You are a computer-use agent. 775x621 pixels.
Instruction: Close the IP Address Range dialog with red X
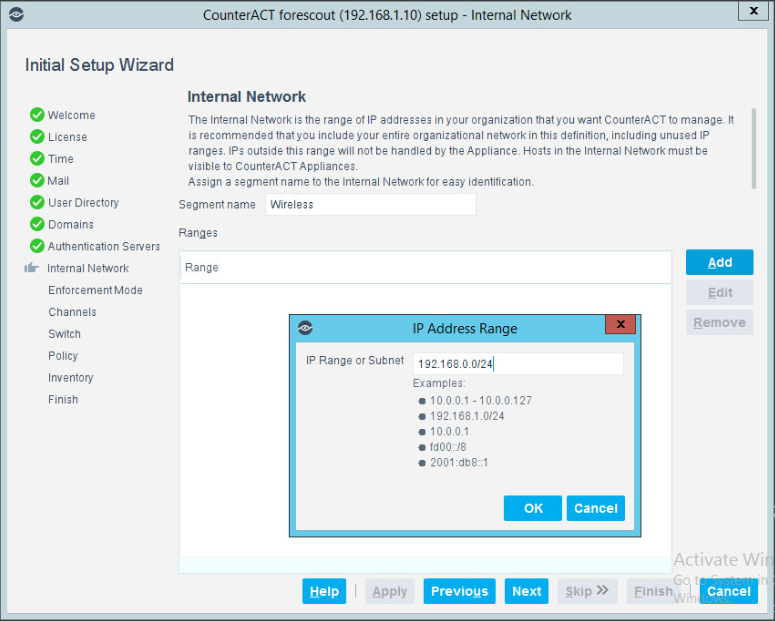tap(620, 324)
